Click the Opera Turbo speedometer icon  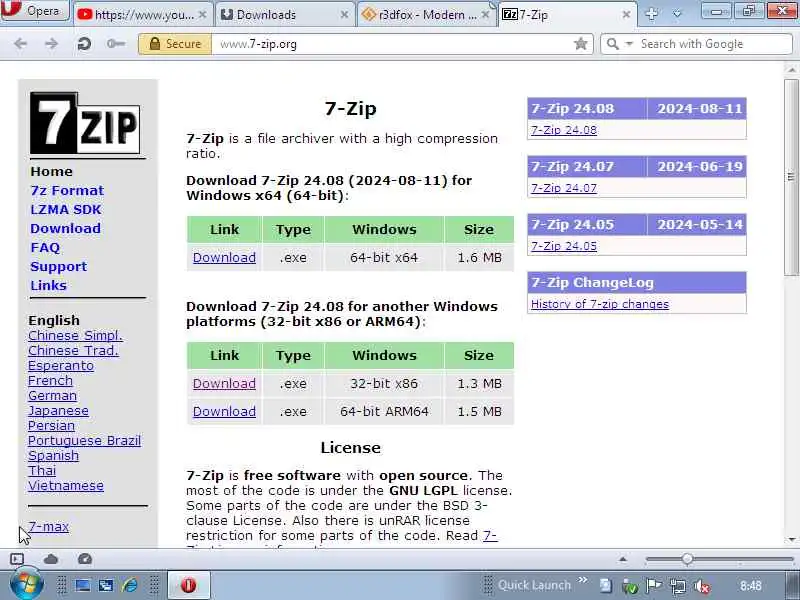[x=85, y=559]
